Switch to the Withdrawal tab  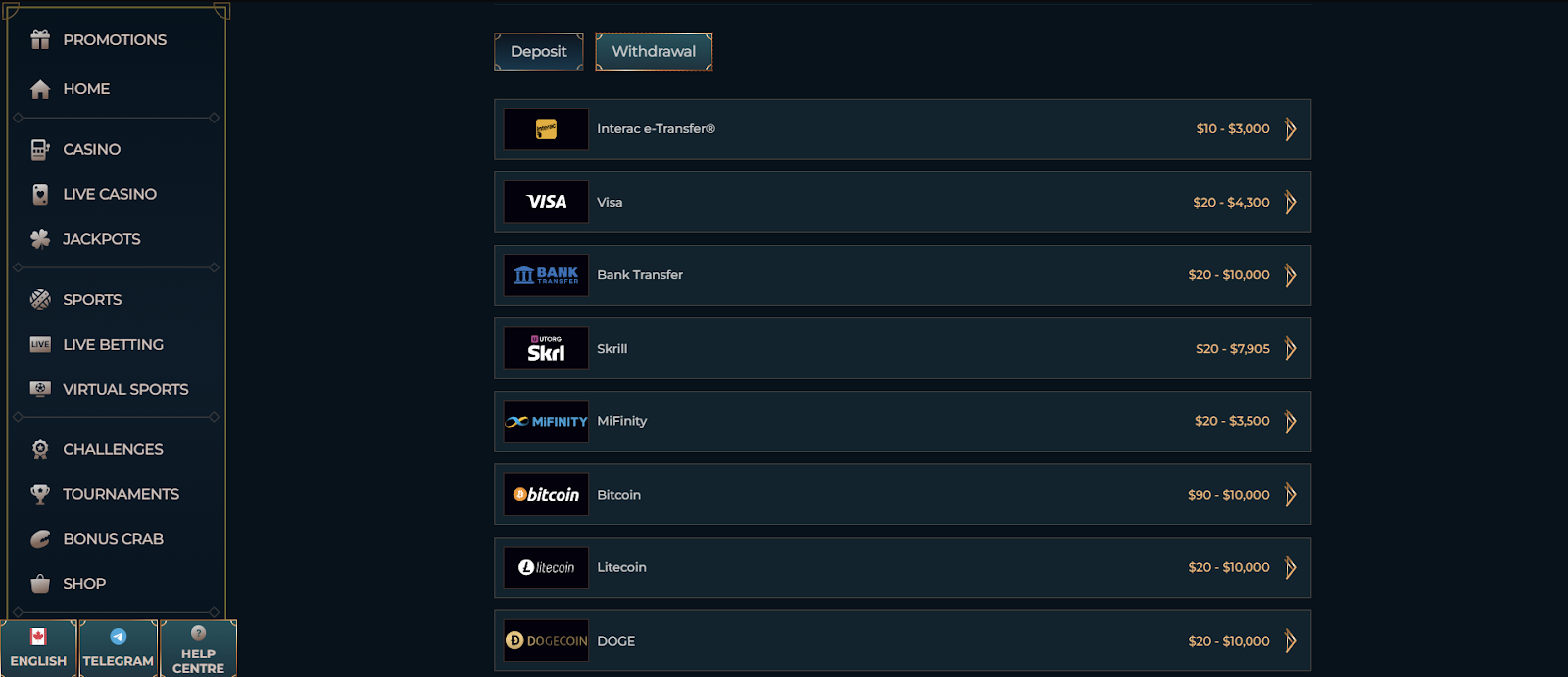(654, 52)
